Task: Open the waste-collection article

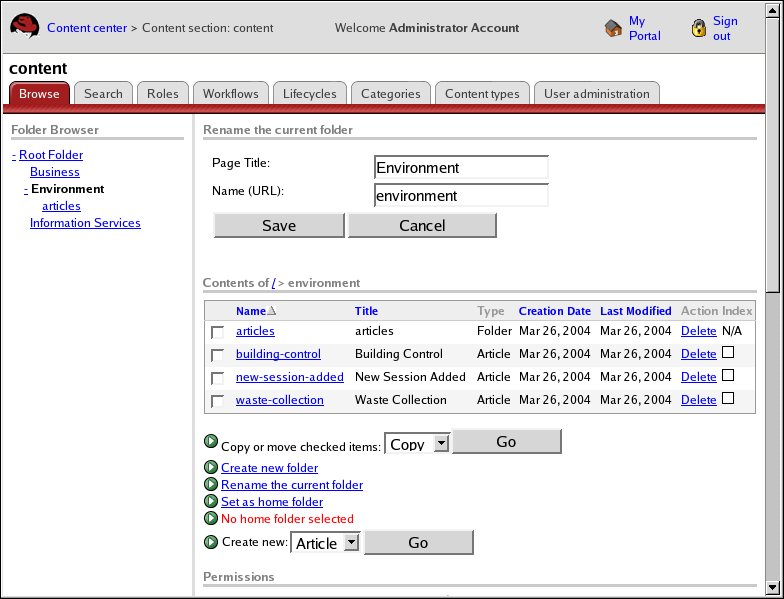Action: pyautogui.click(x=280, y=400)
